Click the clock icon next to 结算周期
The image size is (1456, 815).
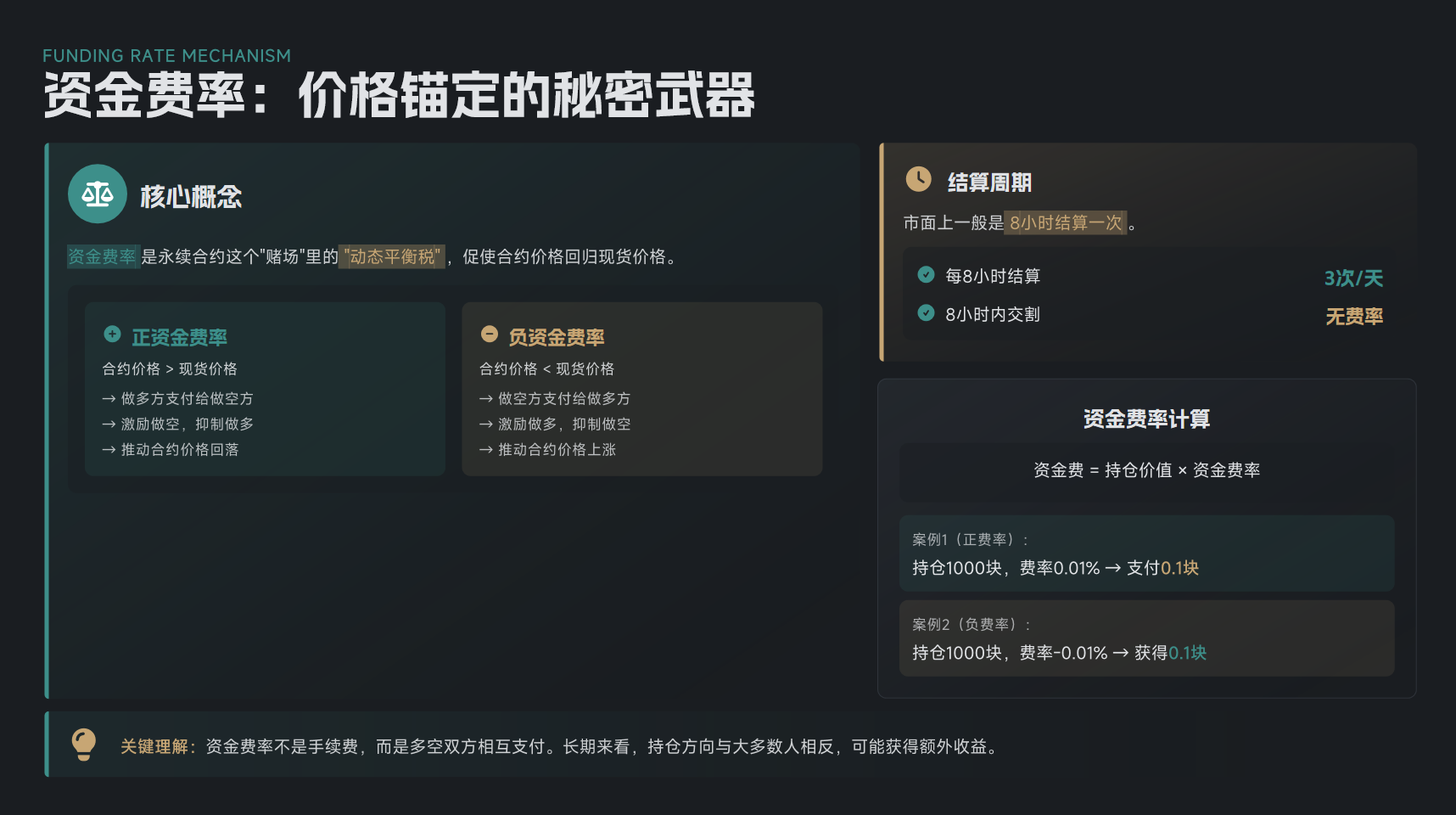click(918, 179)
